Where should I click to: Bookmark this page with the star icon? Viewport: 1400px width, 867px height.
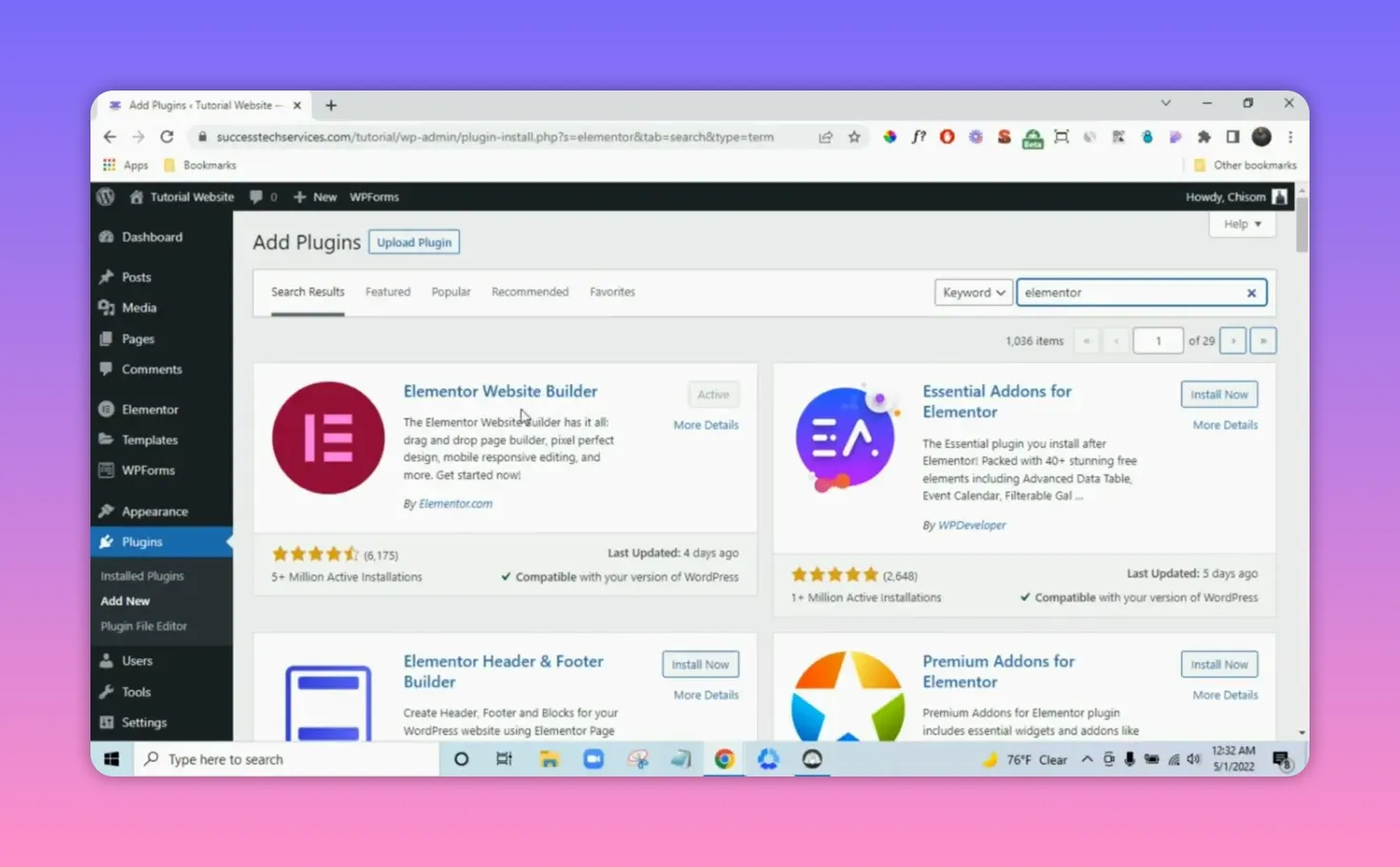[854, 137]
